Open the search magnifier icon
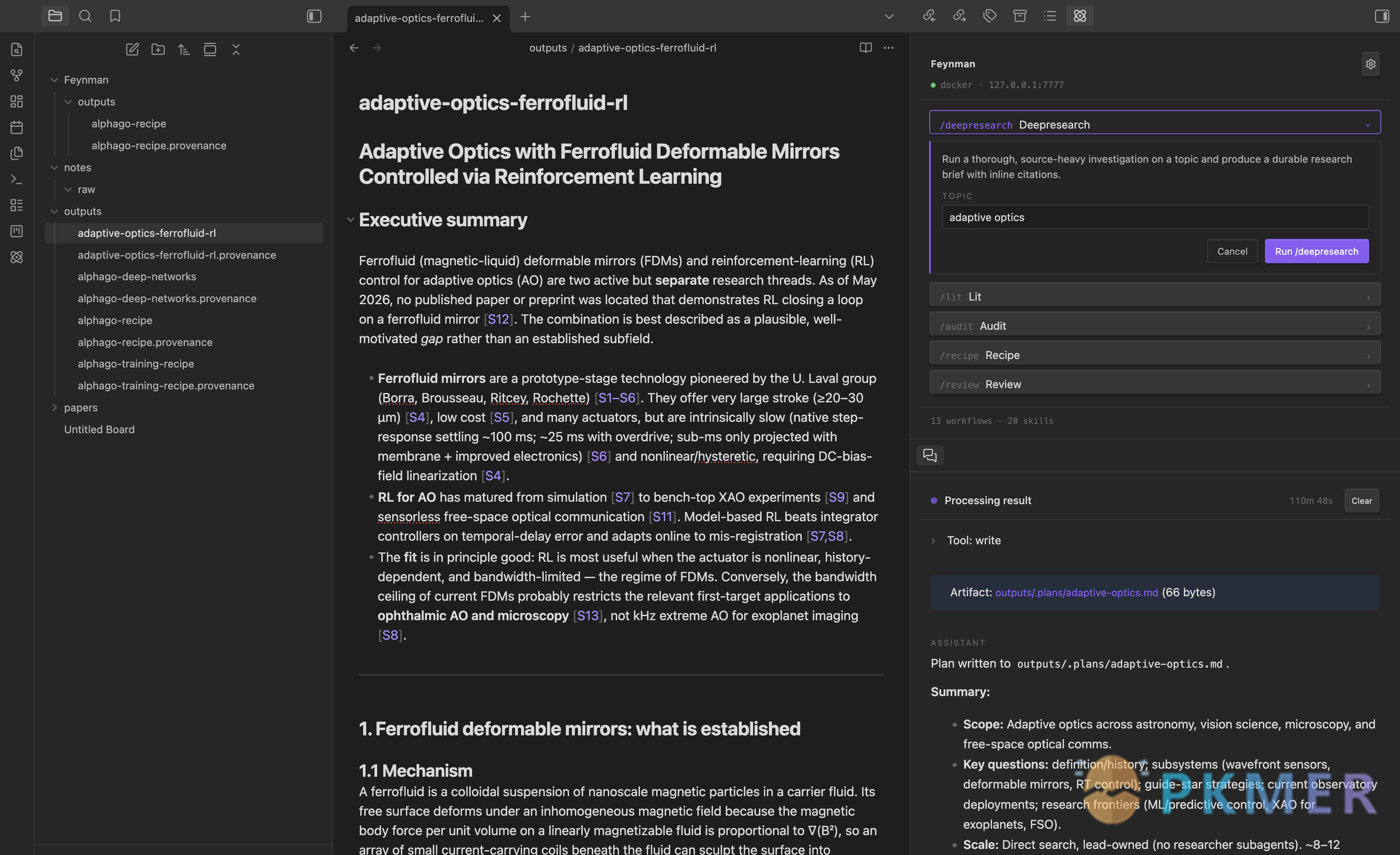 tap(85, 16)
